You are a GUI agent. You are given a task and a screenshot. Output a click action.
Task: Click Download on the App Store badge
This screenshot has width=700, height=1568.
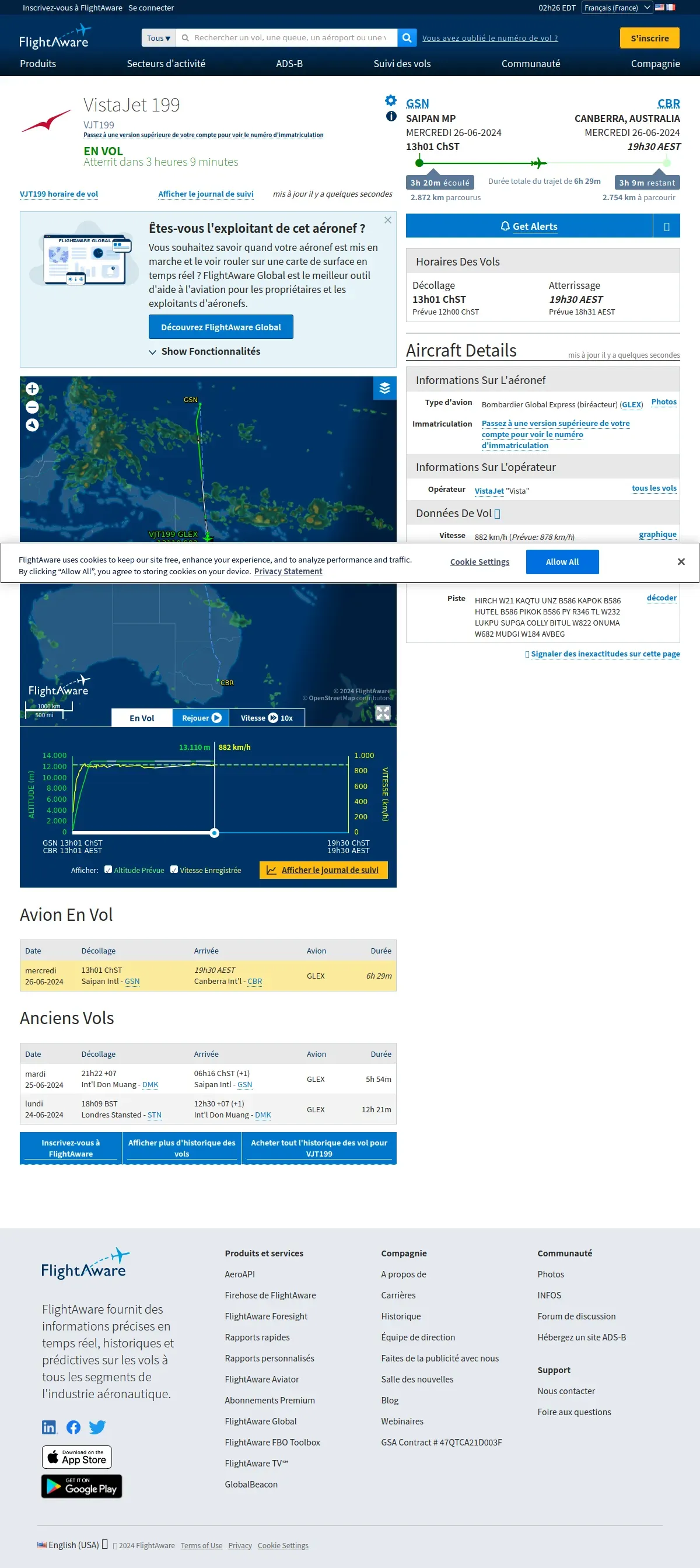[x=76, y=1457]
